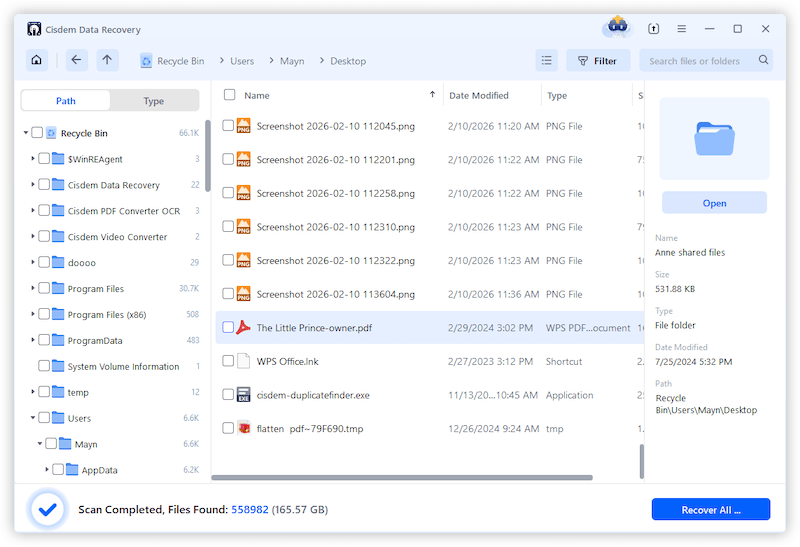800x547 pixels.
Task: Click the Recycle Bin breadcrumb text
Action: pyautogui.click(x=181, y=61)
